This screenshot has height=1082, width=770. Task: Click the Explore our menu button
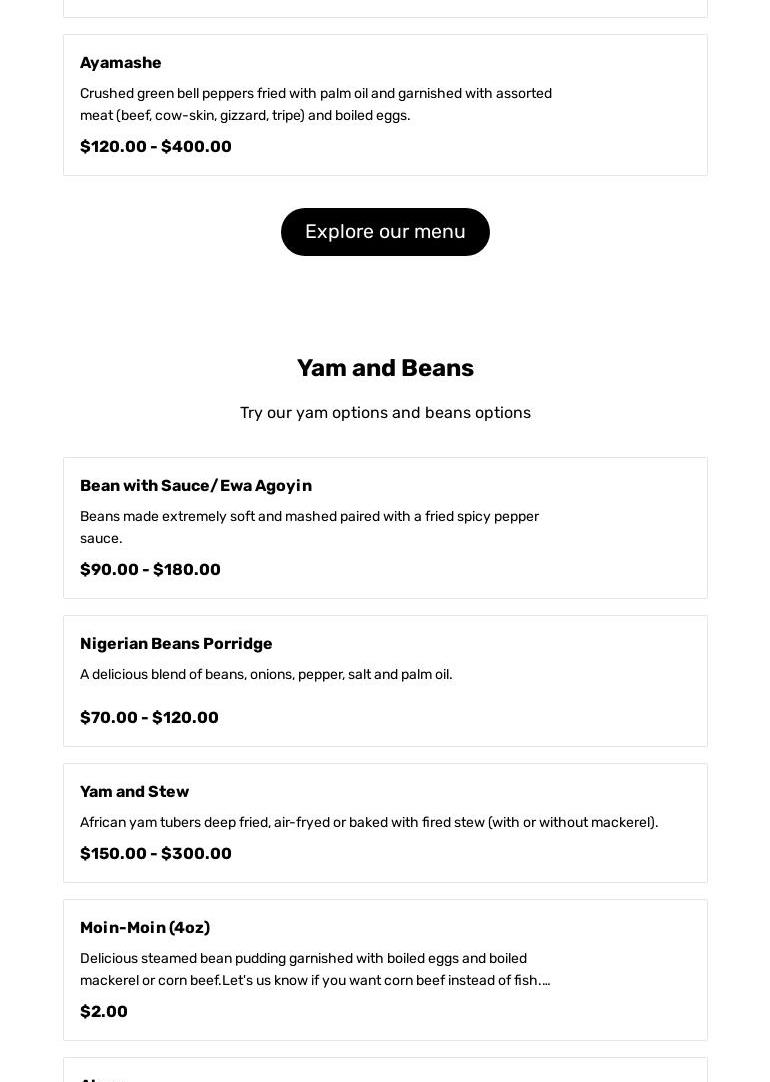[385, 232]
